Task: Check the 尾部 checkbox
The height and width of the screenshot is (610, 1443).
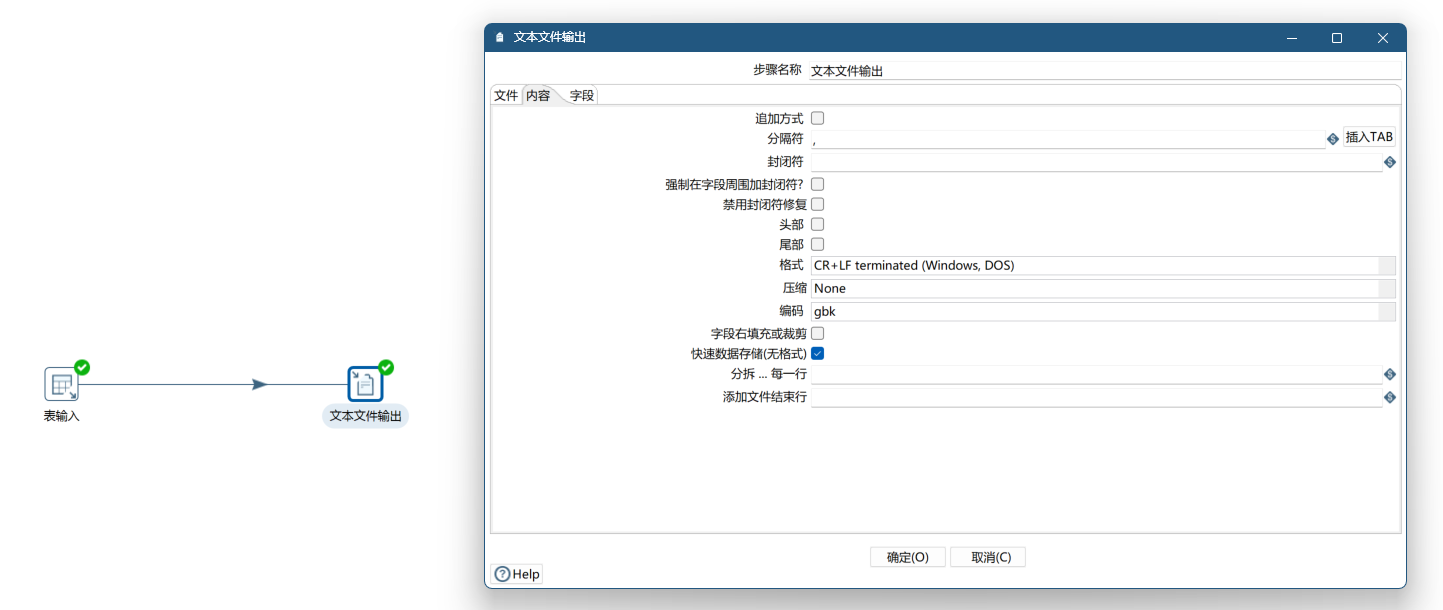Action: tap(817, 244)
